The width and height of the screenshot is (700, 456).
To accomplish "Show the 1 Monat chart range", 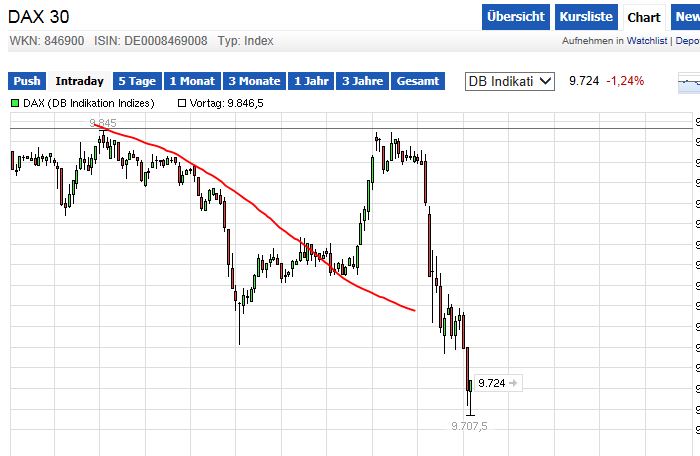I will click(193, 81).
